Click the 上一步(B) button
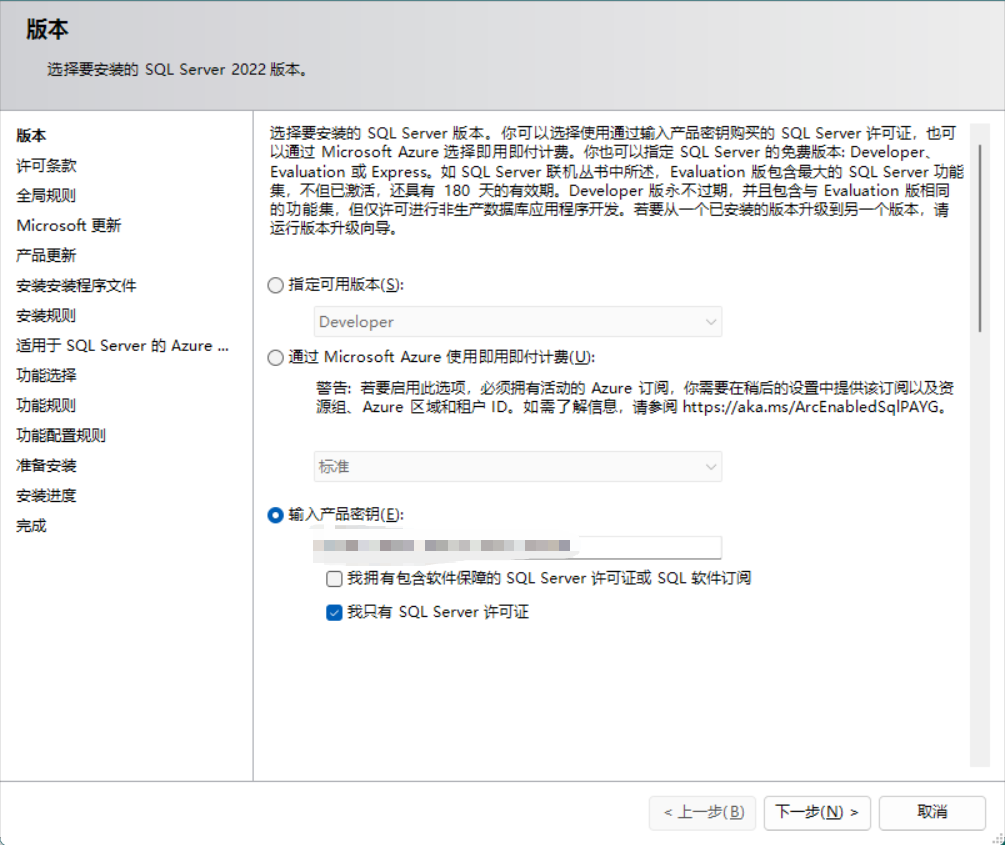The image size is (1005, 845). click(x=703, y=813)
